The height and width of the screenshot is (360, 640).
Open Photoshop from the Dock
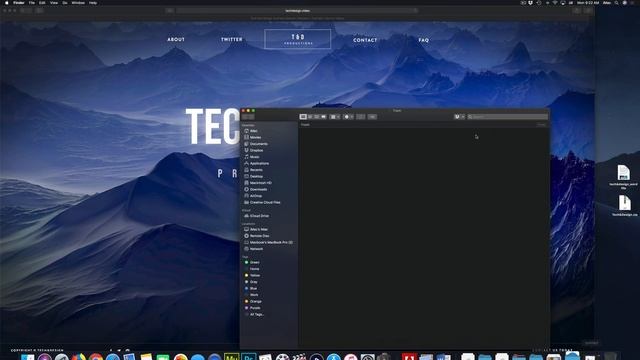[249, 357]
